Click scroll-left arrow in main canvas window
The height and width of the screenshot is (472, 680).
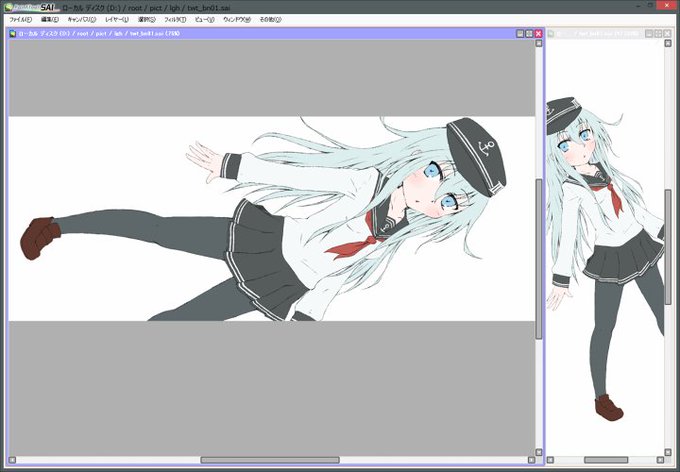click(x=12, y=460)
